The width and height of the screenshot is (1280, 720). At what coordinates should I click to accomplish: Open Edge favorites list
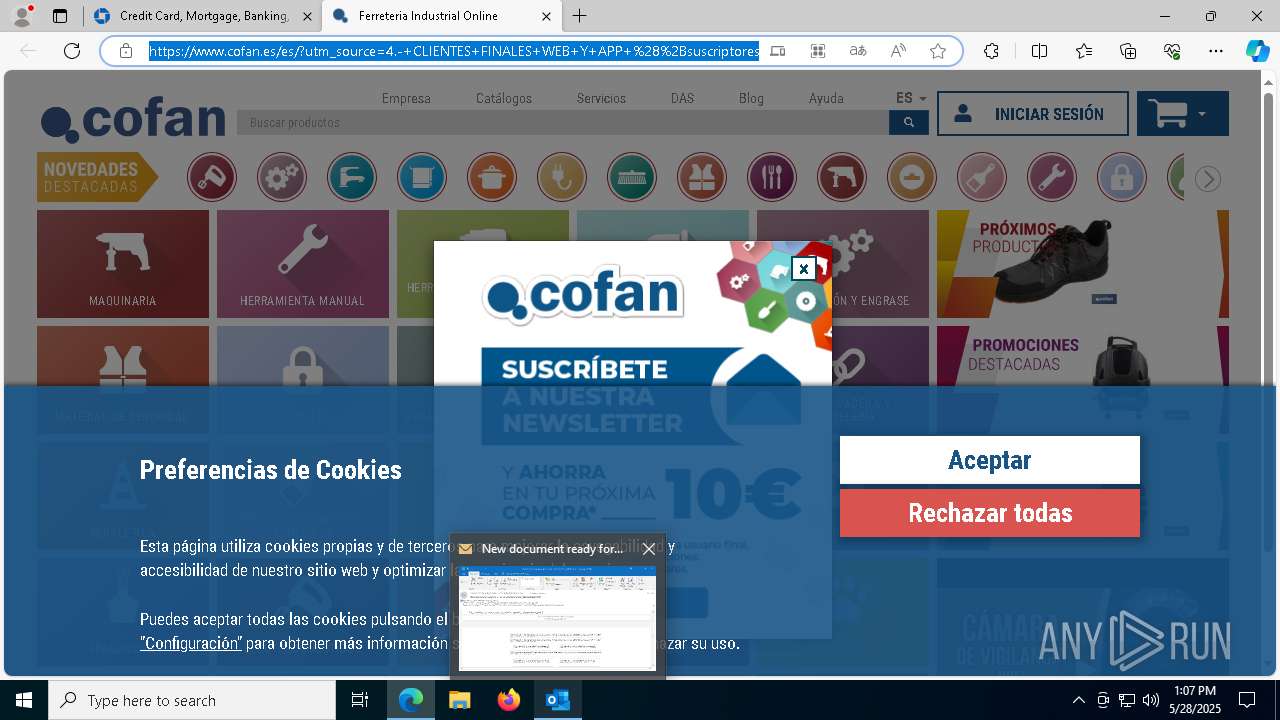click(1084, 51)
